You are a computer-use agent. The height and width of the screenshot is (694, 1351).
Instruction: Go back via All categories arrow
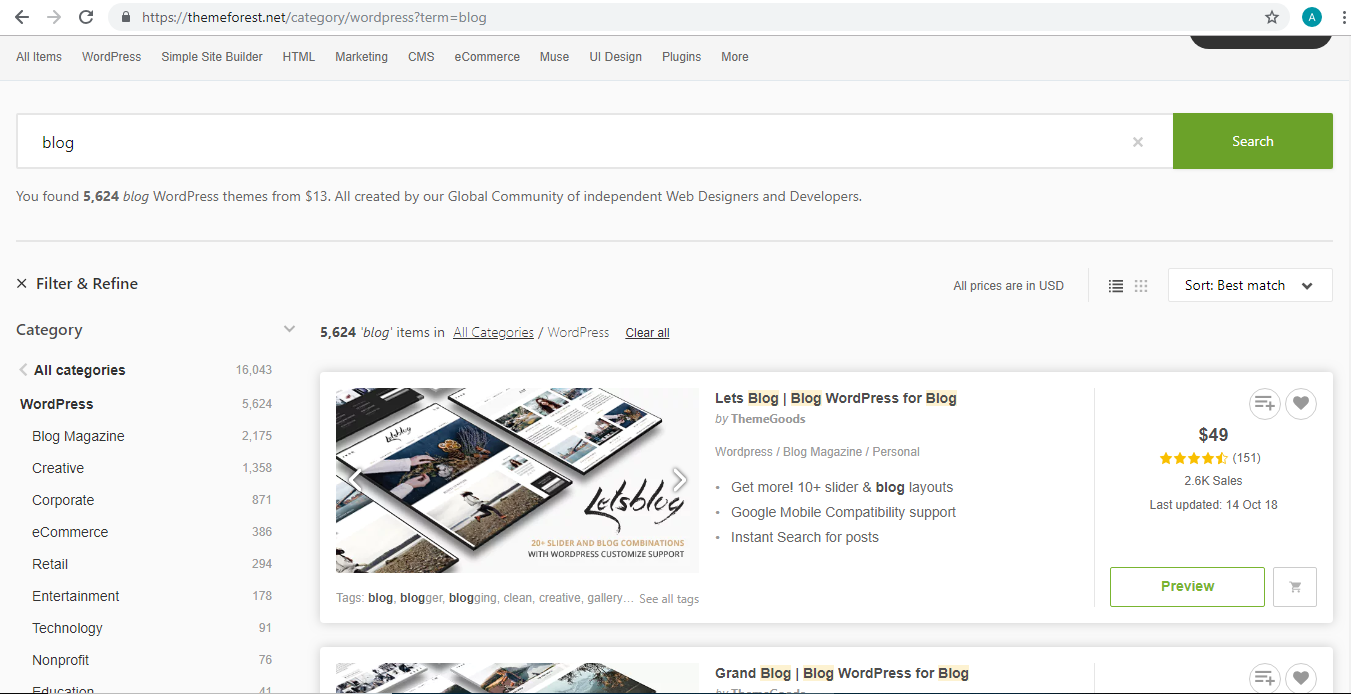[23, 370]
